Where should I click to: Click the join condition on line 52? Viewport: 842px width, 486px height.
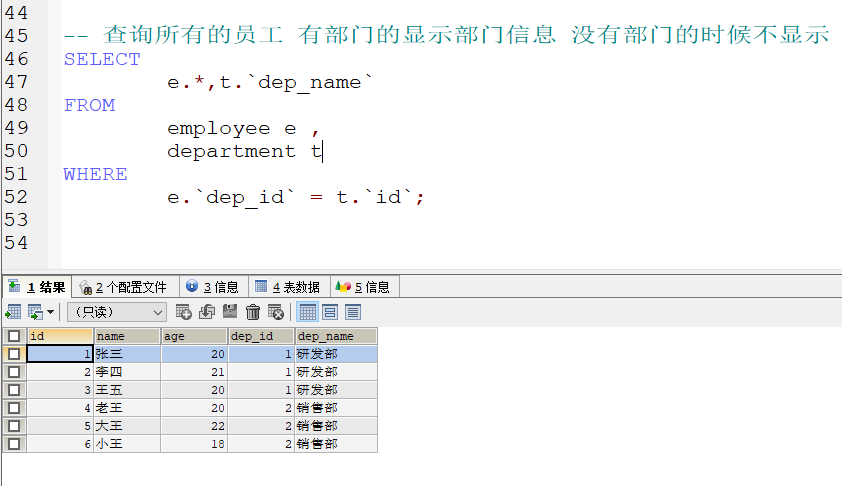coord(295,198)
